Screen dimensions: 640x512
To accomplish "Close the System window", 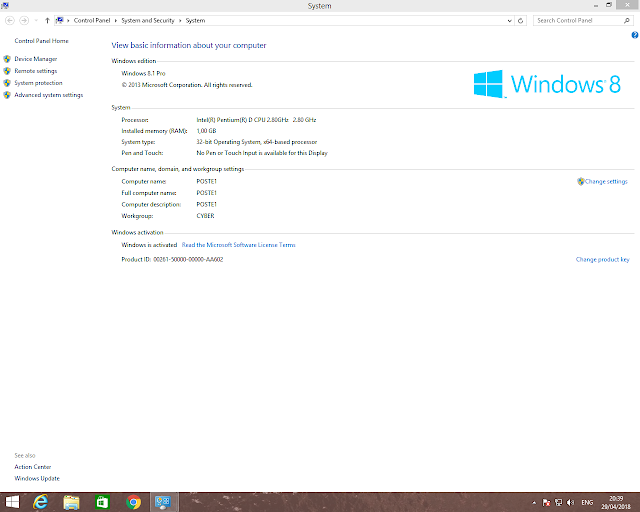I will pyautogui.click(x=627, y=5).
